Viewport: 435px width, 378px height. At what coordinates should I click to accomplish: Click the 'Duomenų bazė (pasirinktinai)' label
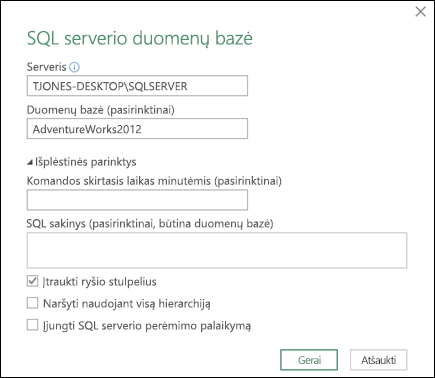coord(101,110)
